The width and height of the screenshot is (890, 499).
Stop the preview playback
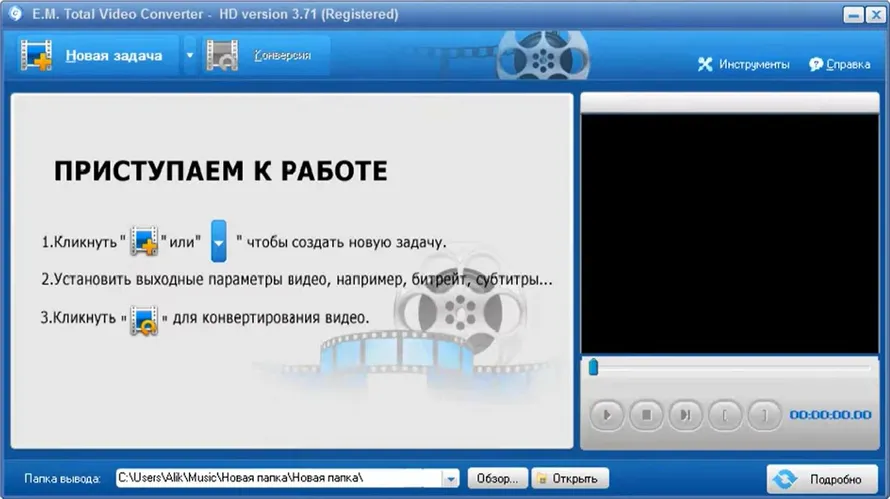[646, 415]
